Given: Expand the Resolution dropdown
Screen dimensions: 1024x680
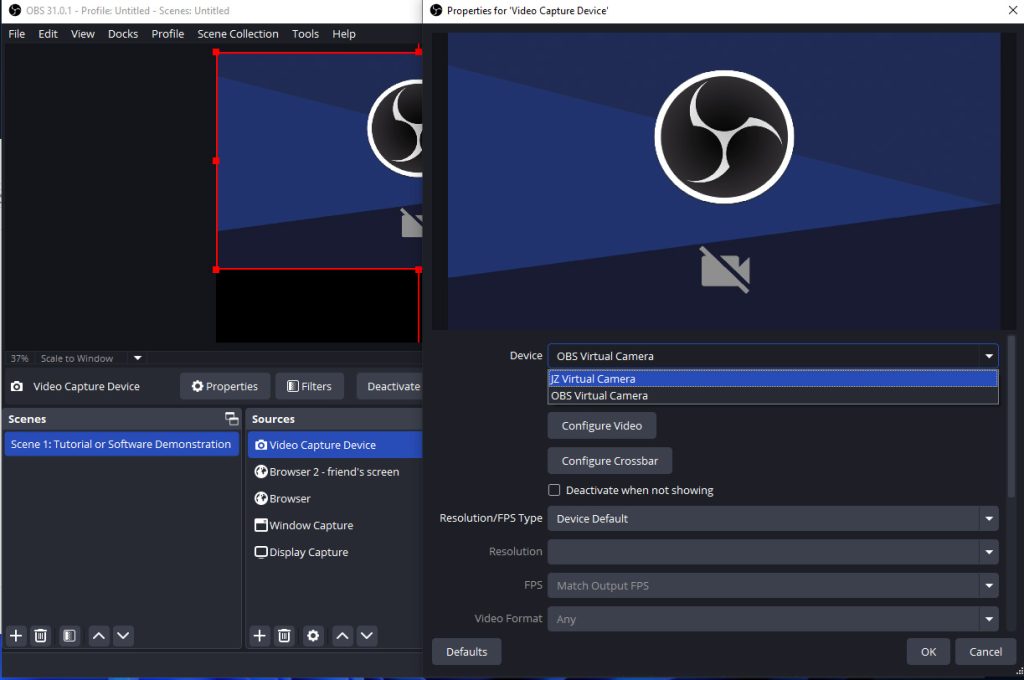Looking at the screenshot, I should (x=989, y=552).
